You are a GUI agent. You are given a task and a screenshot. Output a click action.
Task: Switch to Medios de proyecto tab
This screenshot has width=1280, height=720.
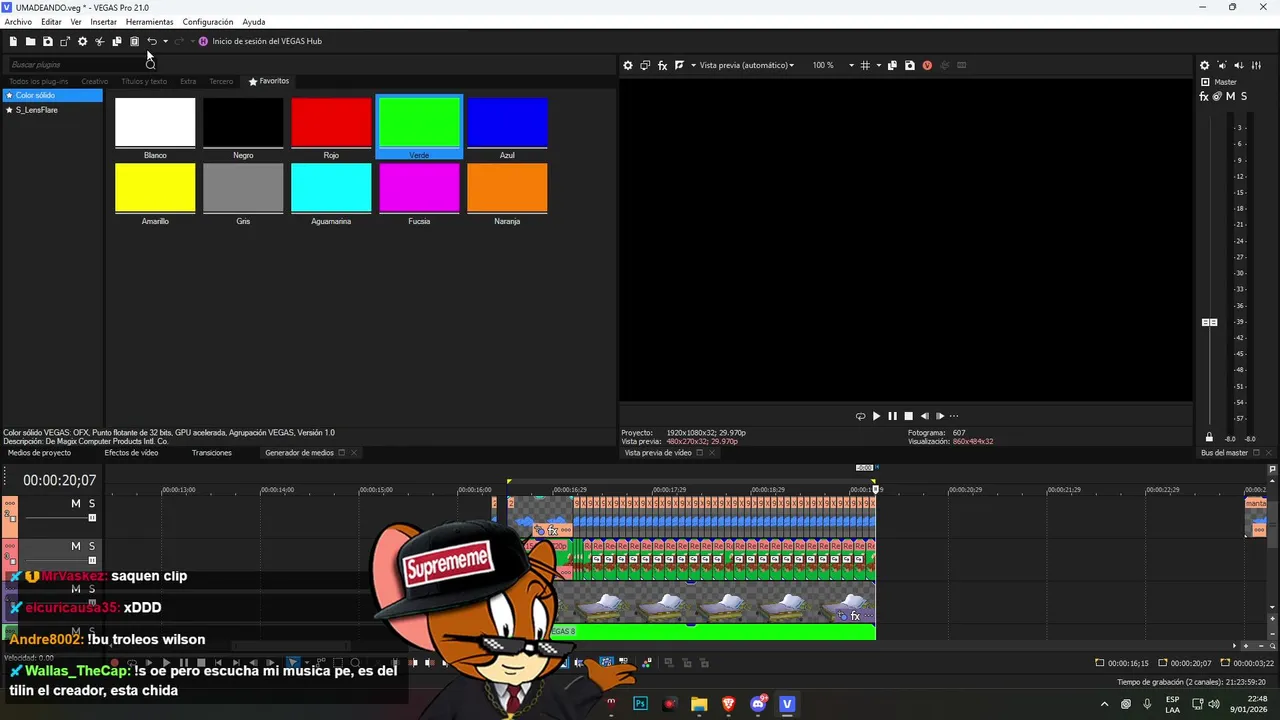pos(39,453)
